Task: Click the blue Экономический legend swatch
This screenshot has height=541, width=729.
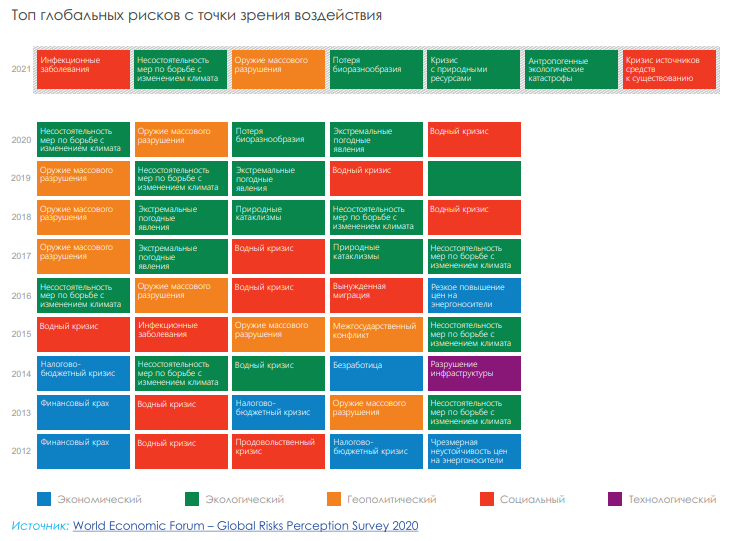Action: 43,499
